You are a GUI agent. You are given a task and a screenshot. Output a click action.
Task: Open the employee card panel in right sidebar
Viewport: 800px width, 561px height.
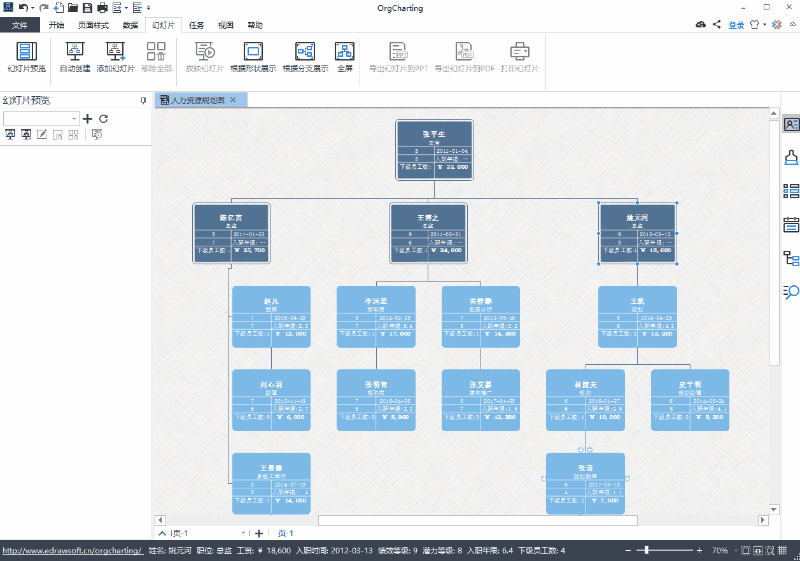[791, 124]
